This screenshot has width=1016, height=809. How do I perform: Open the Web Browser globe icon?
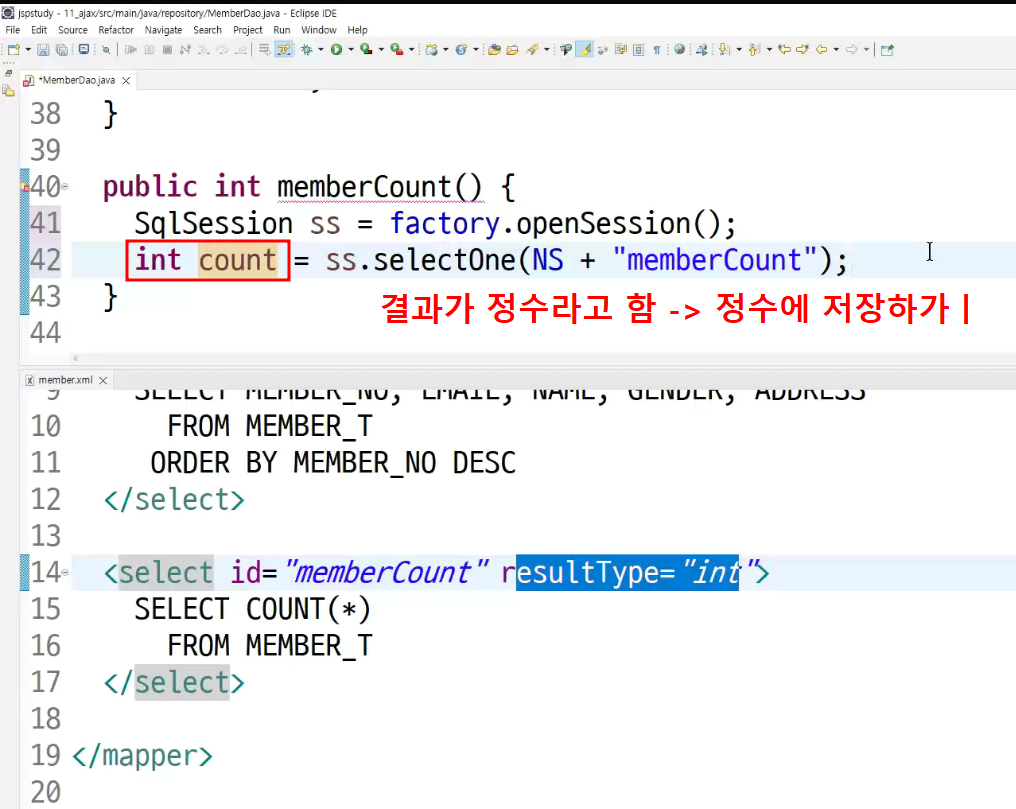(679, 49)
